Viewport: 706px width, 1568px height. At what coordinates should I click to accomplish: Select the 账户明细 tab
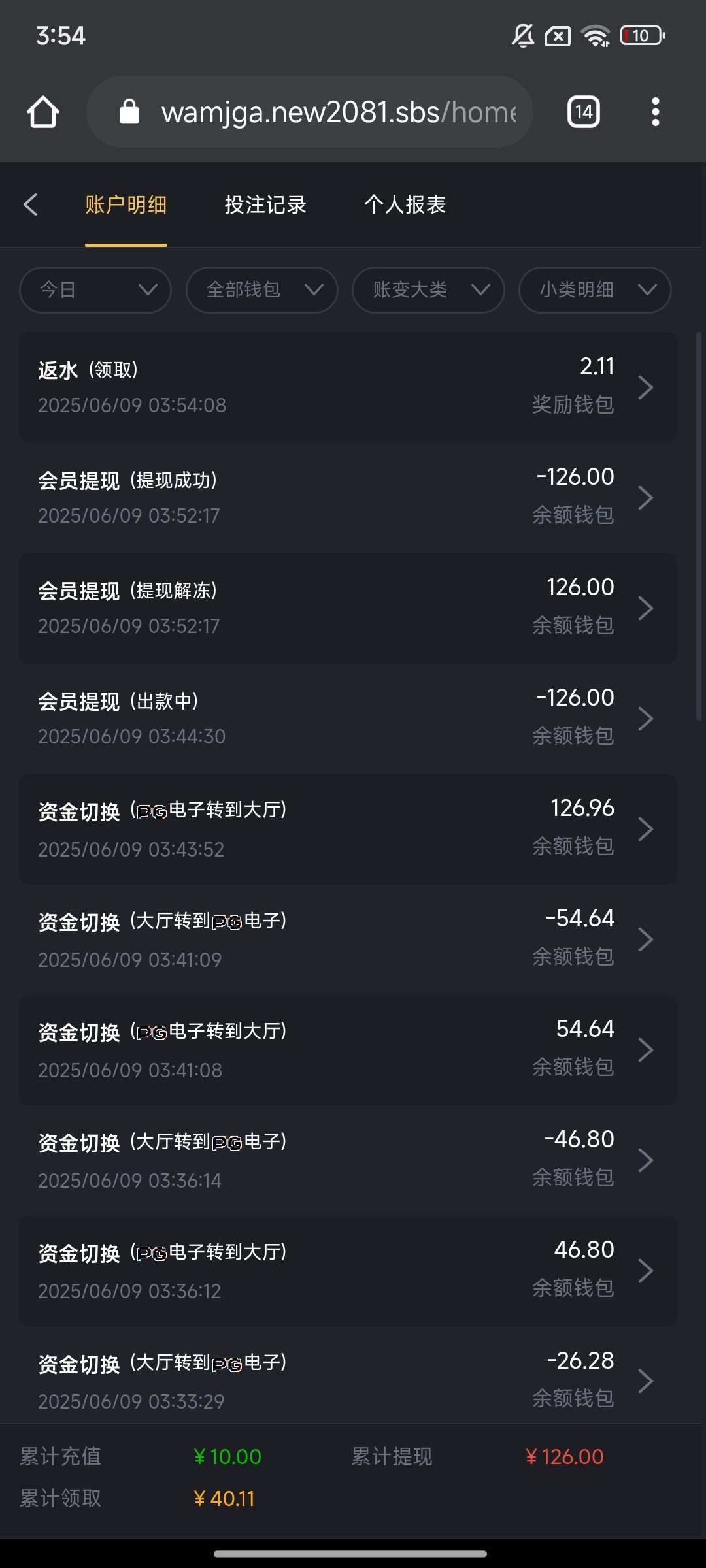click(x=126, y=204)
